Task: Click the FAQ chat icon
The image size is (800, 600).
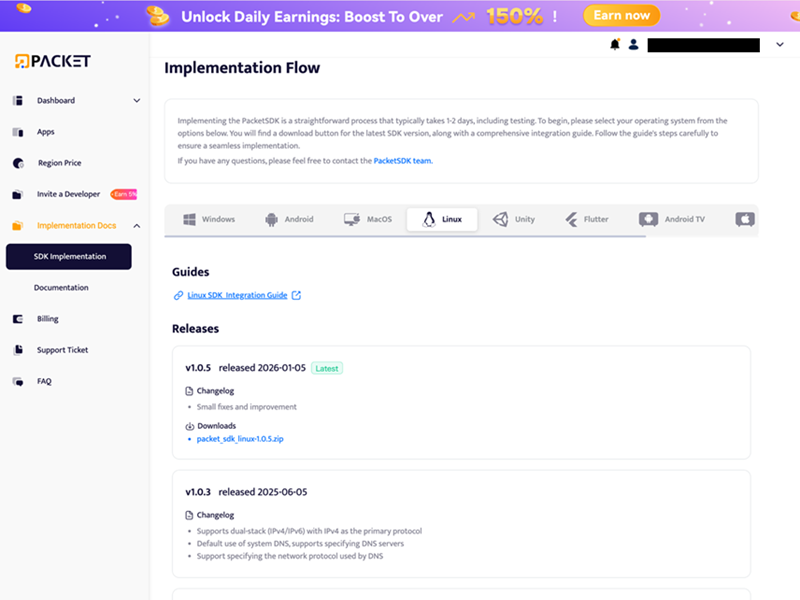Action: pos(18,382)
